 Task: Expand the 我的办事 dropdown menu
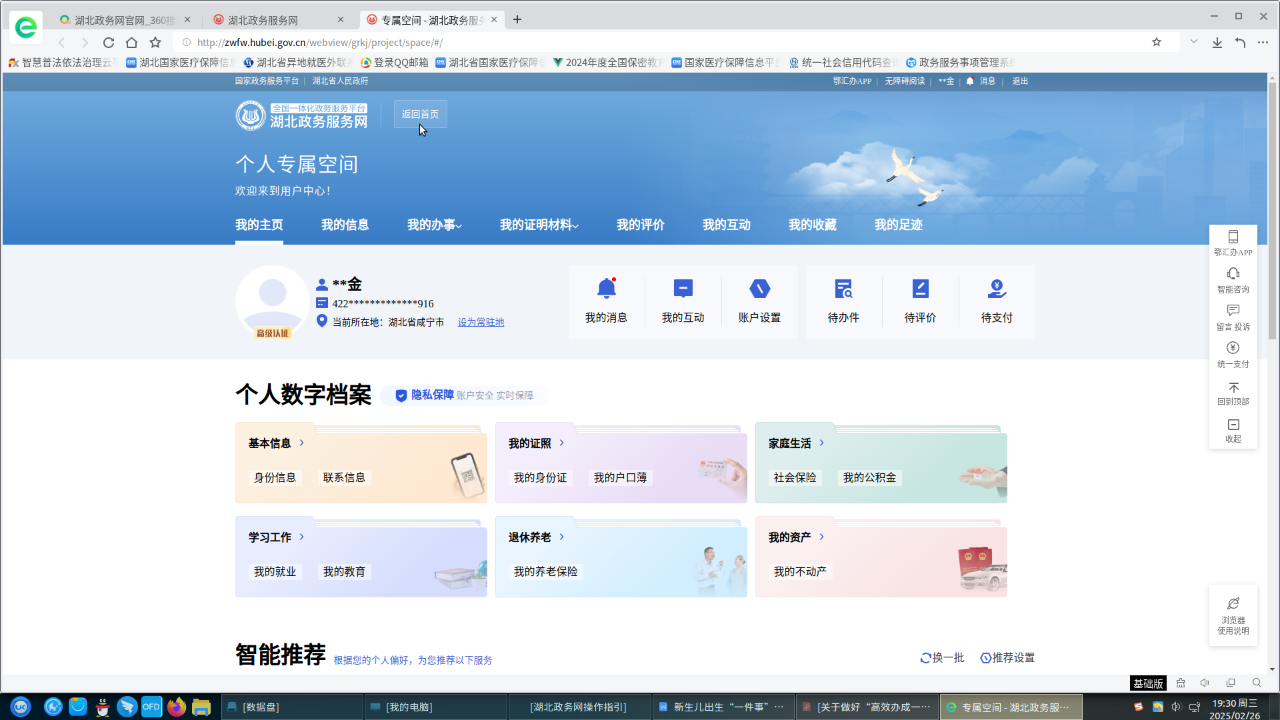click(x=434, y=225)
